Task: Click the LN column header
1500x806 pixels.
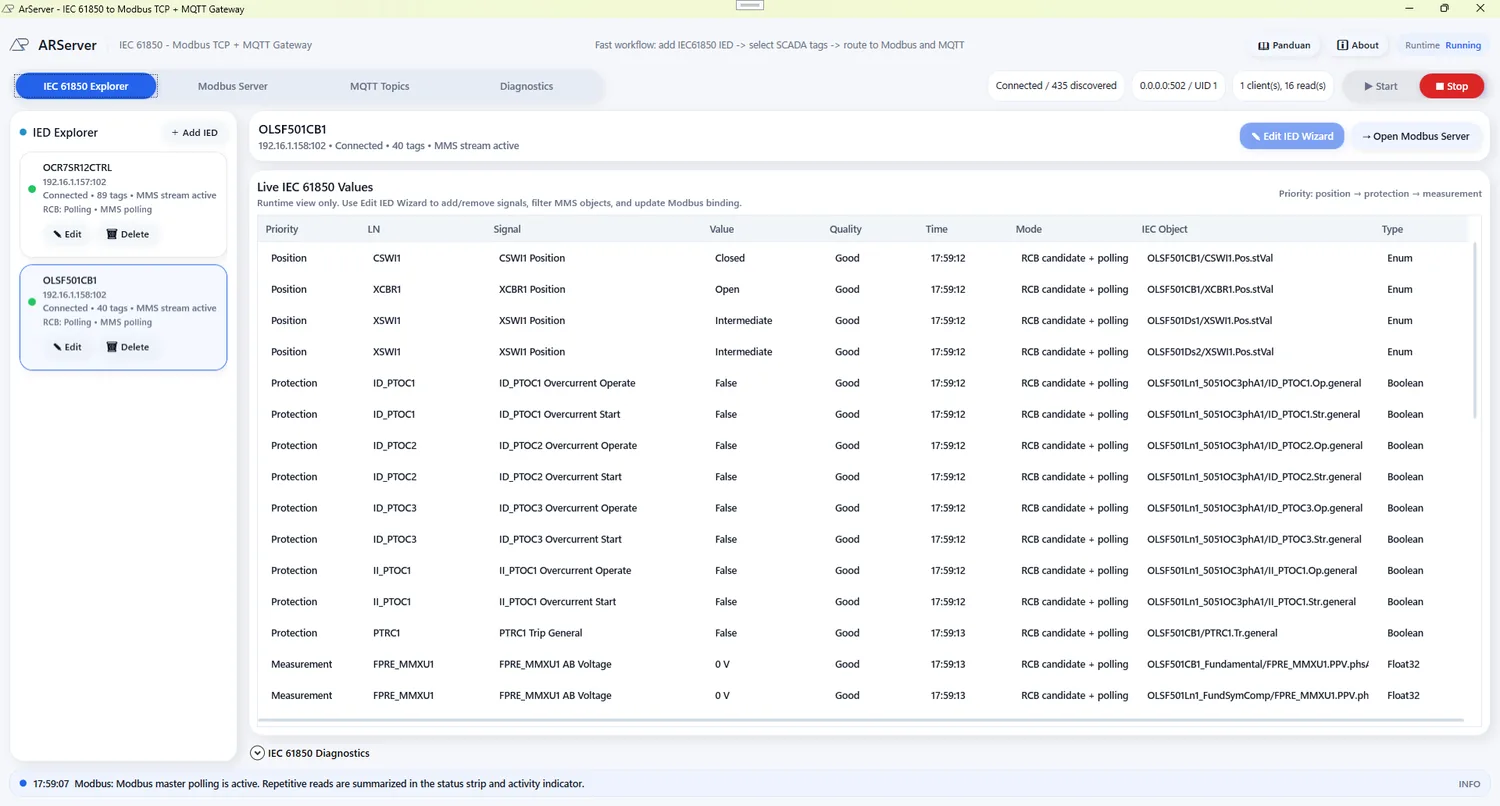Action: [x=374, y=229]
